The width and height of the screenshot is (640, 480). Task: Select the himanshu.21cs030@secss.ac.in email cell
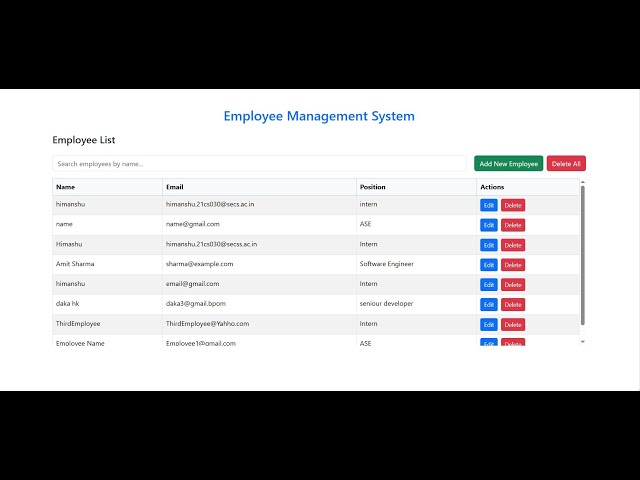click(259, 244)
